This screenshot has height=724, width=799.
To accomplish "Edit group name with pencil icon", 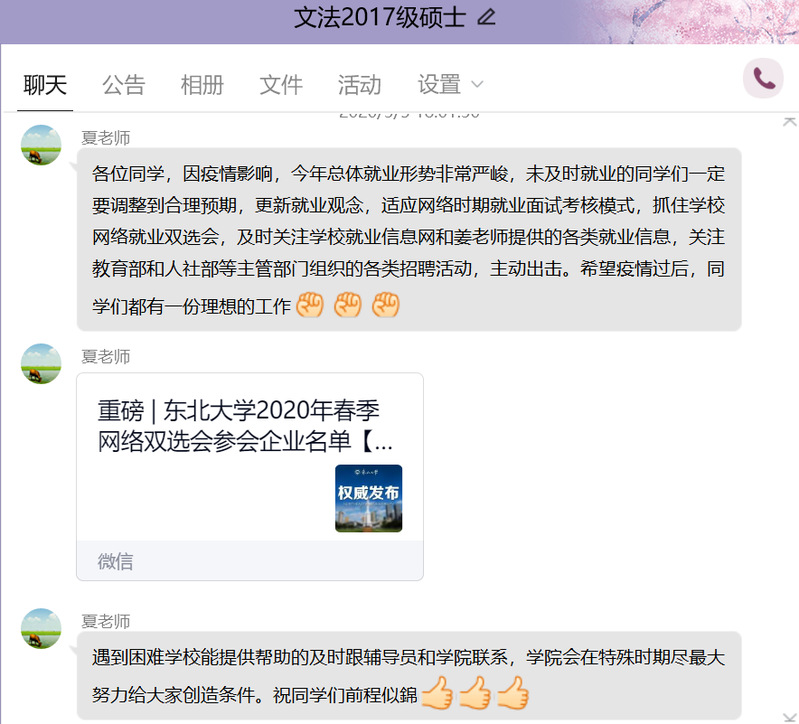I will pyautogui.click(x=486, y=17).
